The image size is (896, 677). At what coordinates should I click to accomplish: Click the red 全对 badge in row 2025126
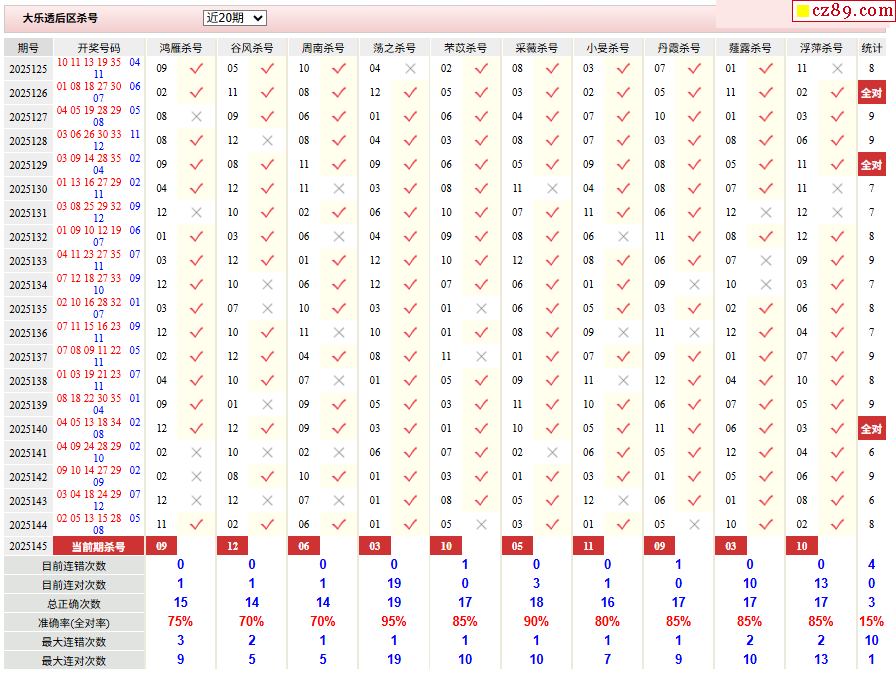point(871,93)
